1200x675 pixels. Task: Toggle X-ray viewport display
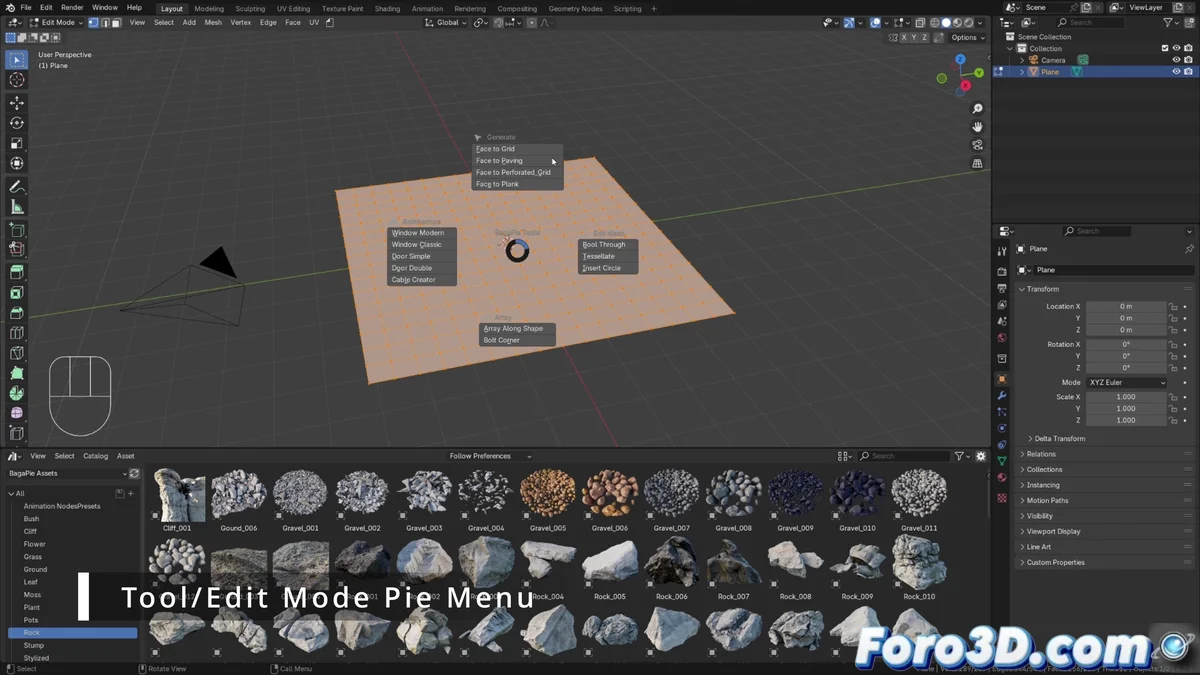point(920,22)
